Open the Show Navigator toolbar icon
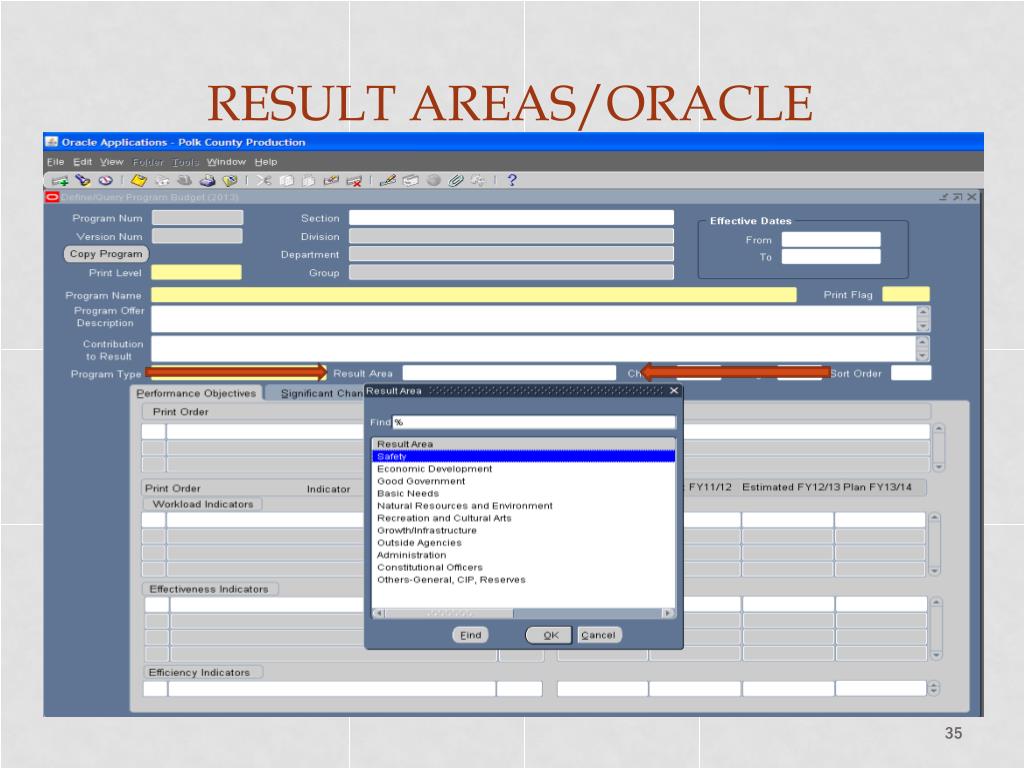 [106, 180]
